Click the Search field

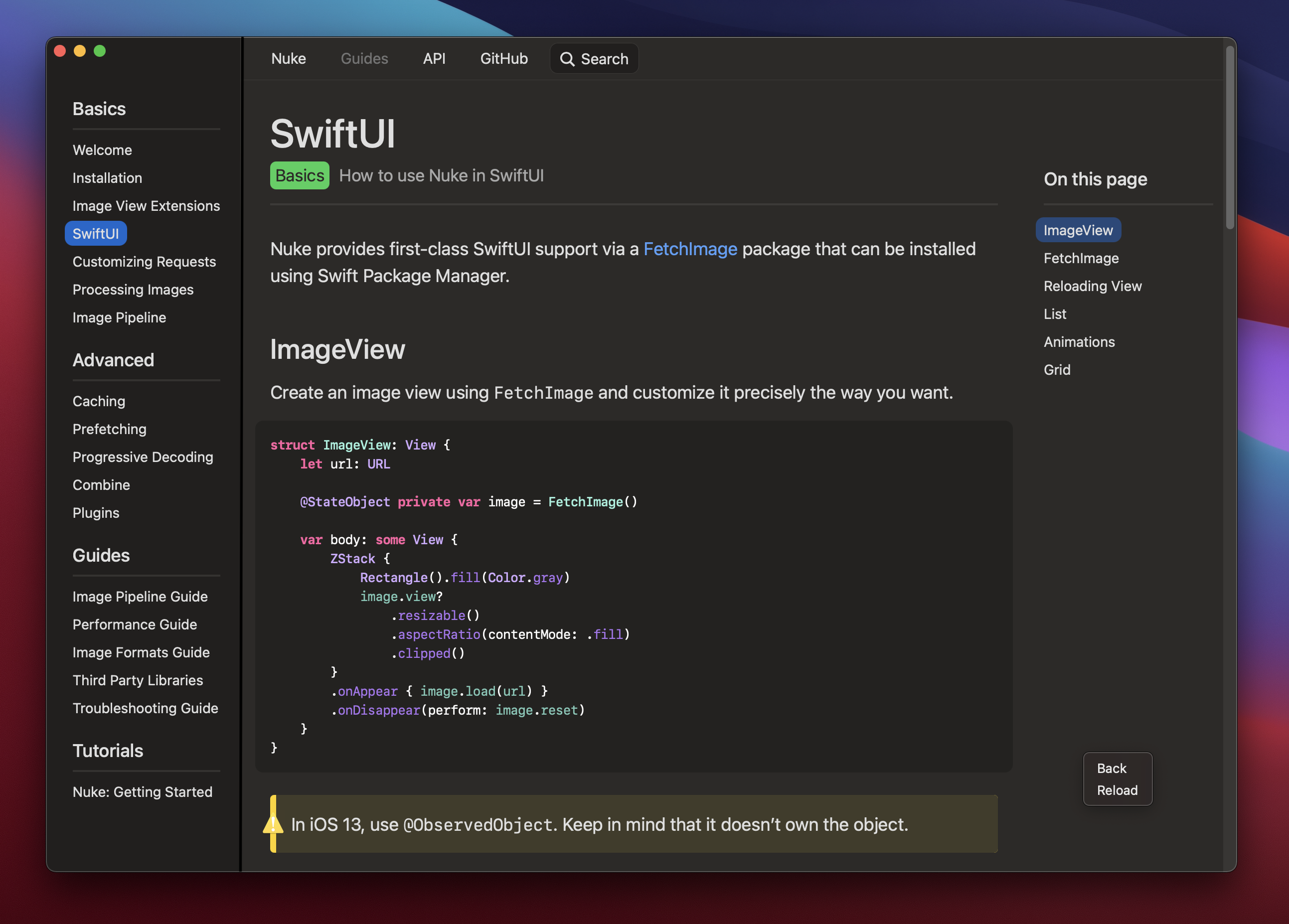594,58
